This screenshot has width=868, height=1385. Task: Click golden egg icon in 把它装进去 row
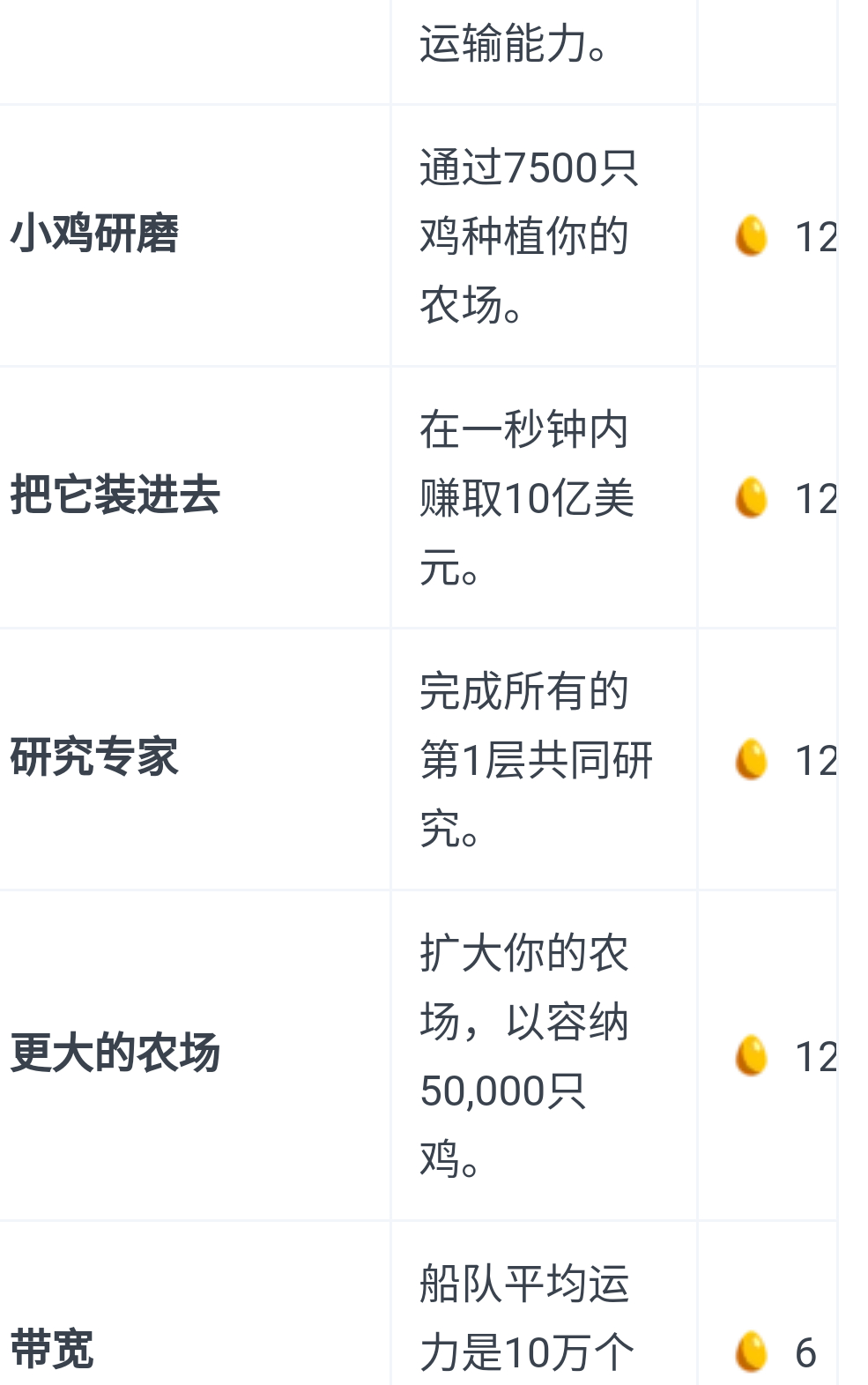click(751, 497)
